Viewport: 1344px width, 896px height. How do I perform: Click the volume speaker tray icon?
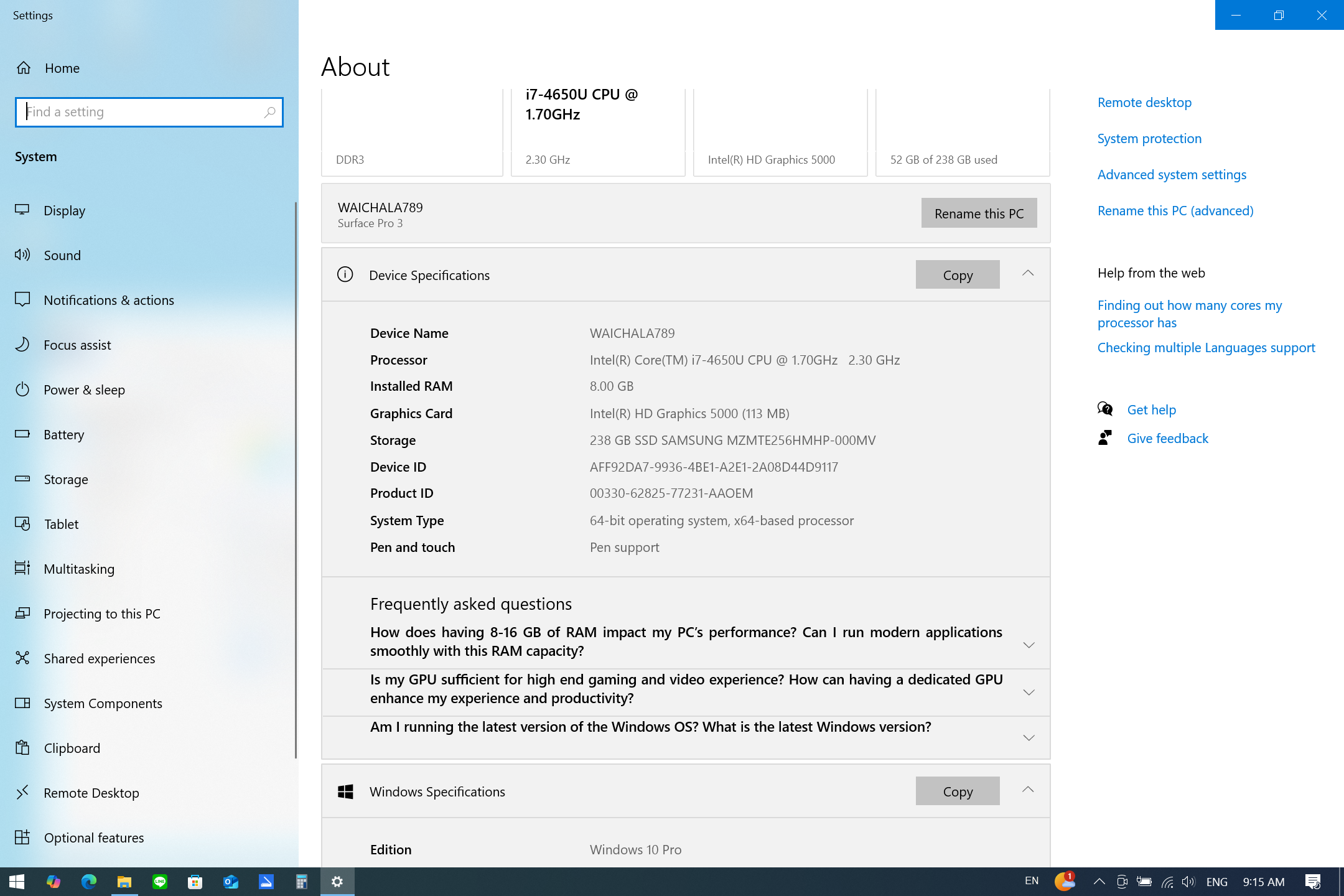[1188, 882]
